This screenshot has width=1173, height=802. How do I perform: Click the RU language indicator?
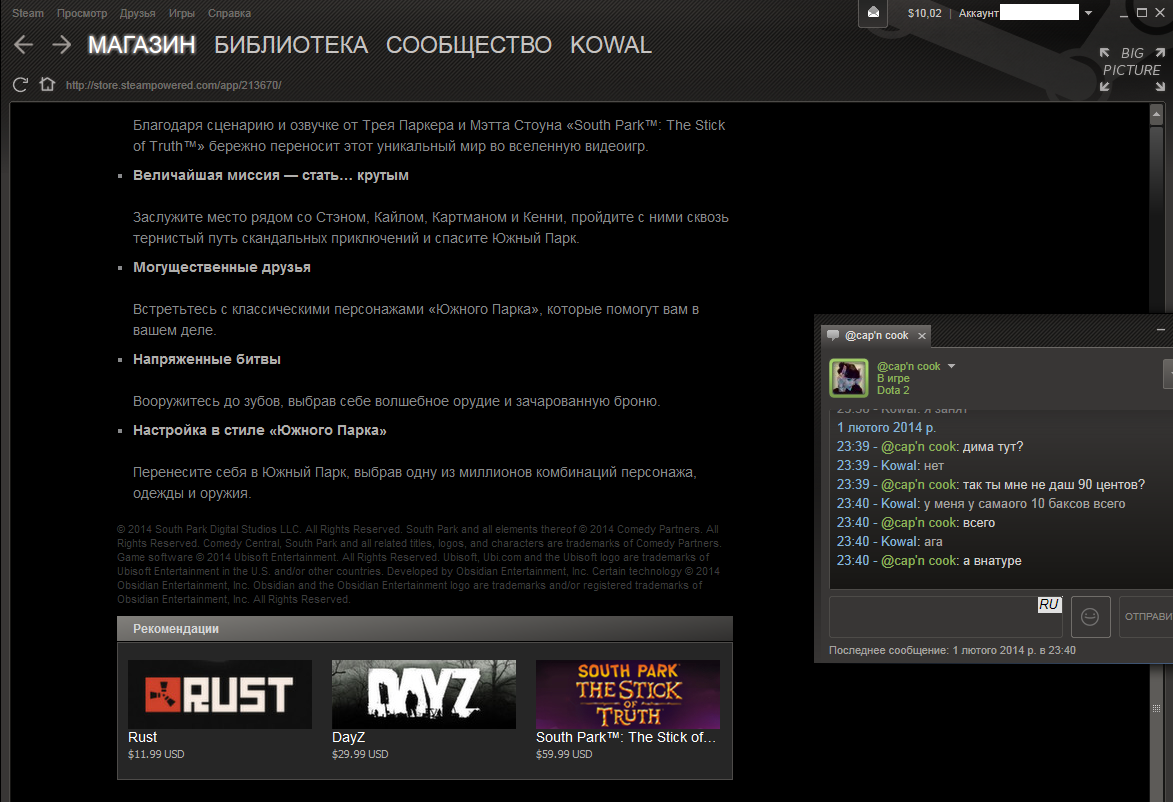(1049, 604)
